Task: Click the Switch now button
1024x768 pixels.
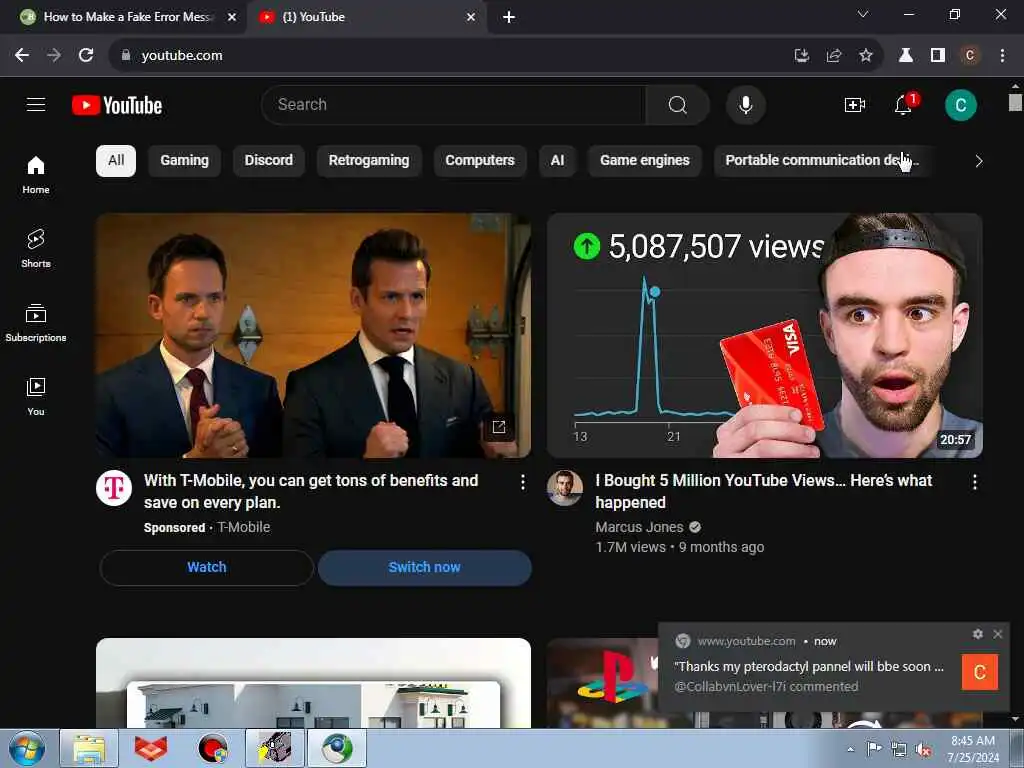Action: pos(424,568)
